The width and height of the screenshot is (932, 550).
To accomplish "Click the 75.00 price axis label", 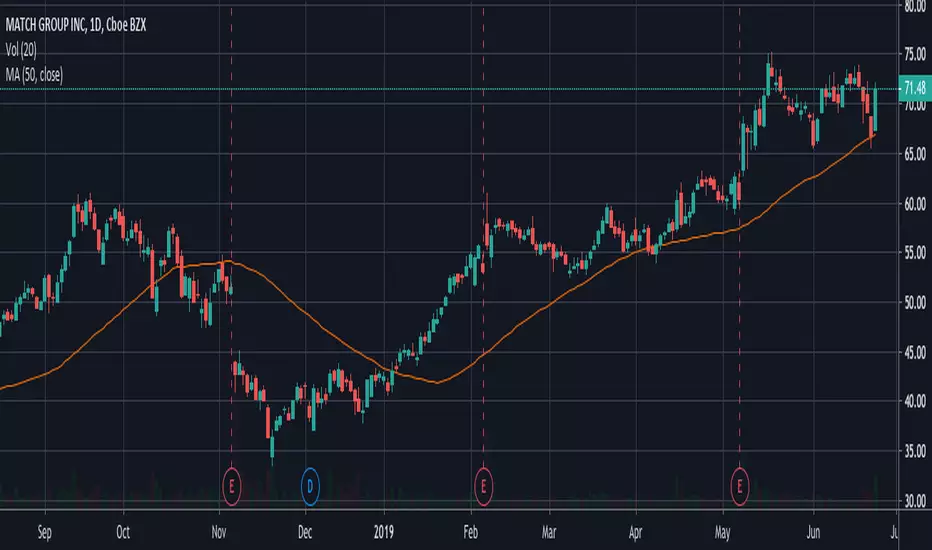I will (x=915, y=55).
